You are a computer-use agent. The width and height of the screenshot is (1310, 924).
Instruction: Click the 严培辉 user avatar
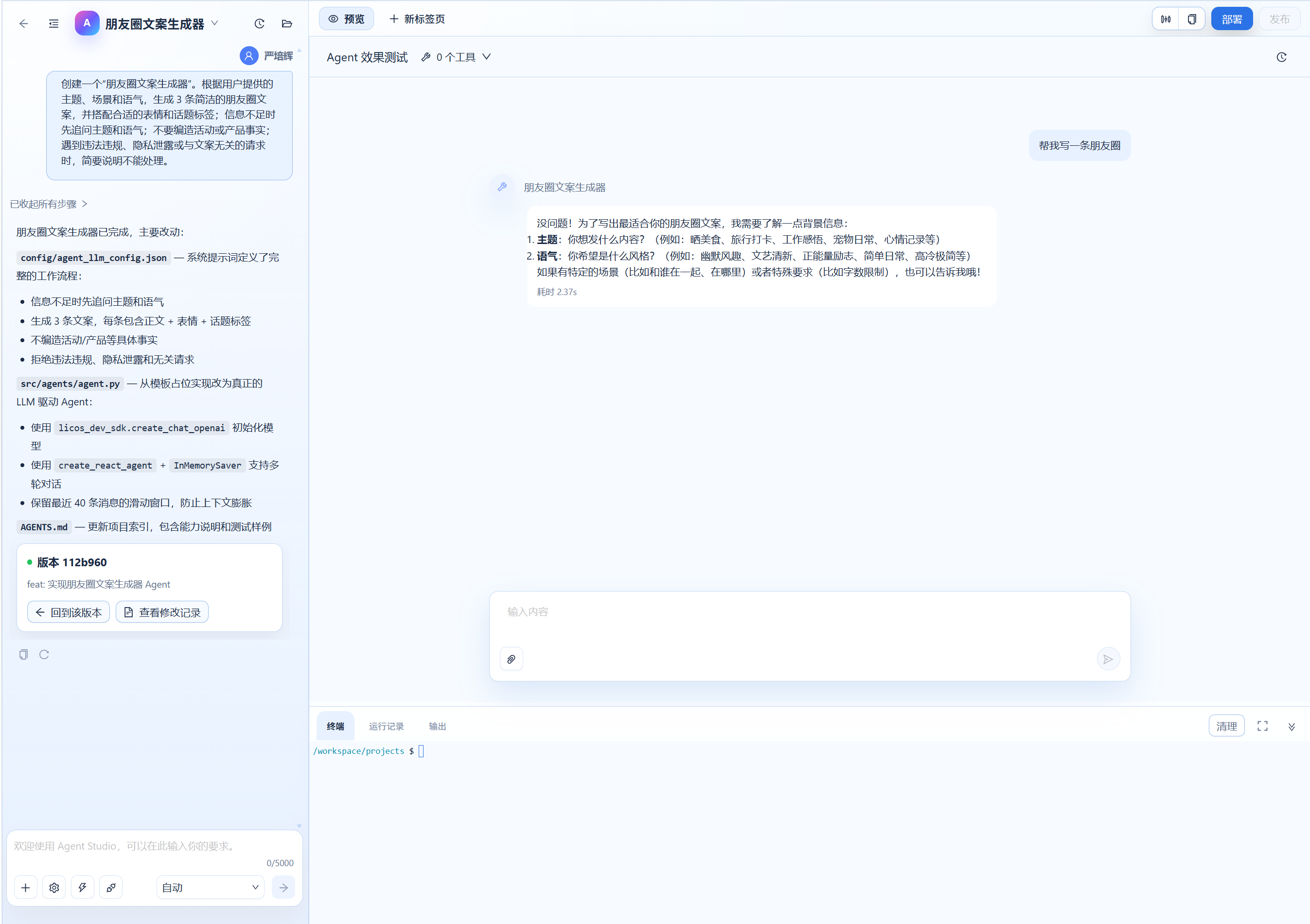coord(249,56)
